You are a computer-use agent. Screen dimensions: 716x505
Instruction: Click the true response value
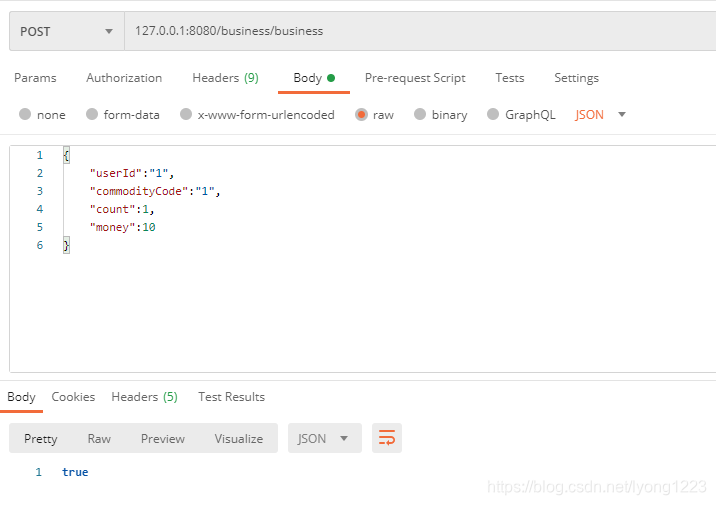coord(75,472)
